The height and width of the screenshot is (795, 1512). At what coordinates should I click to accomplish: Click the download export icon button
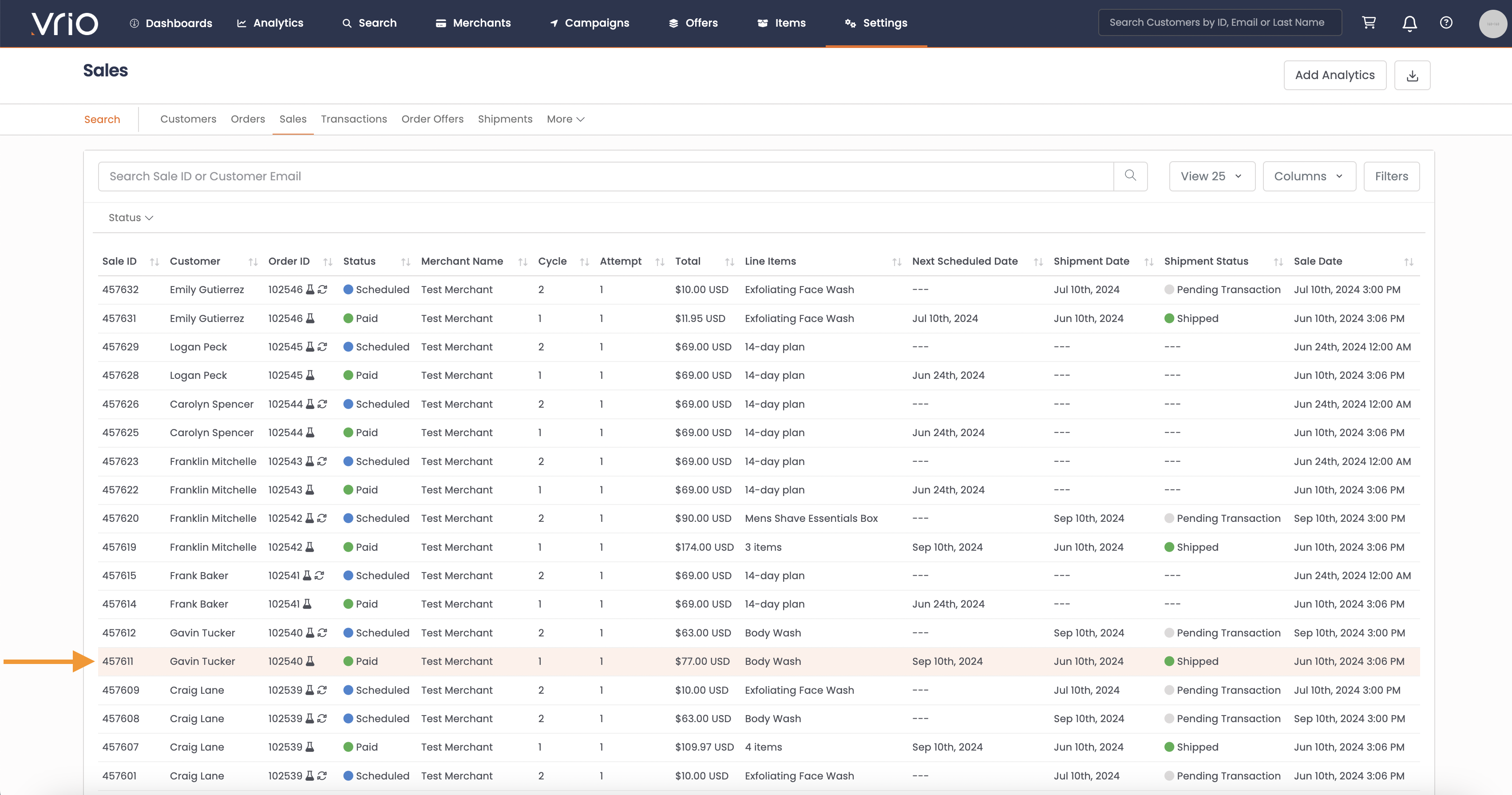(x=1412, y=75)
